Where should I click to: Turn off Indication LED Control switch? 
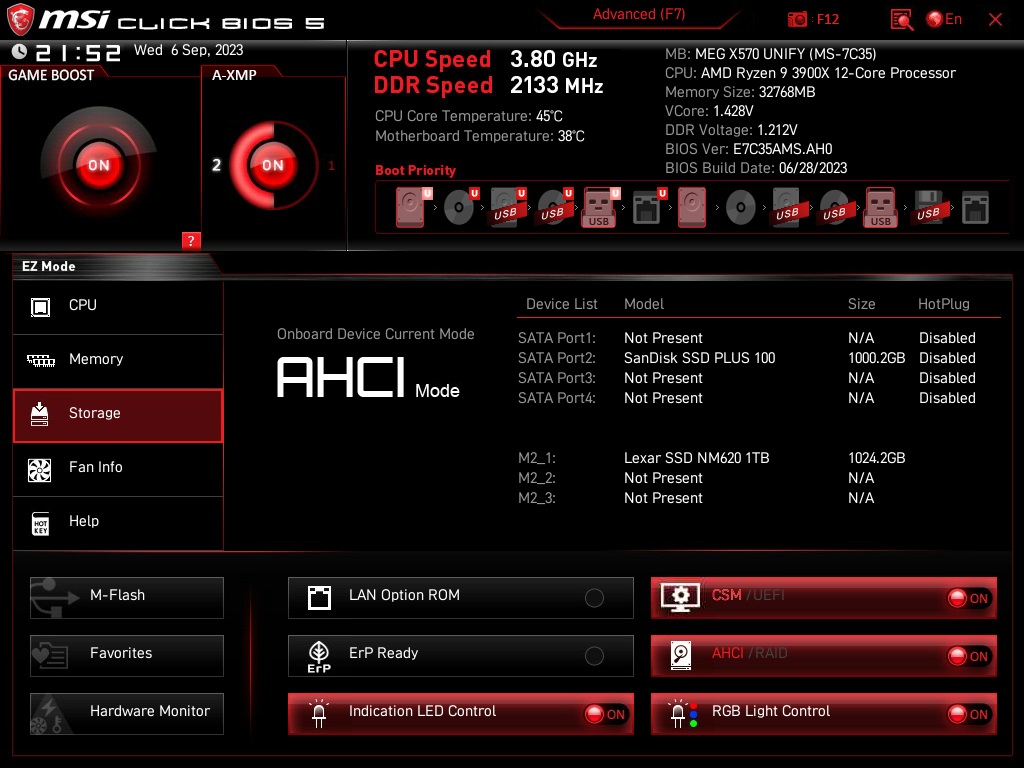click(x=606, y=714)
